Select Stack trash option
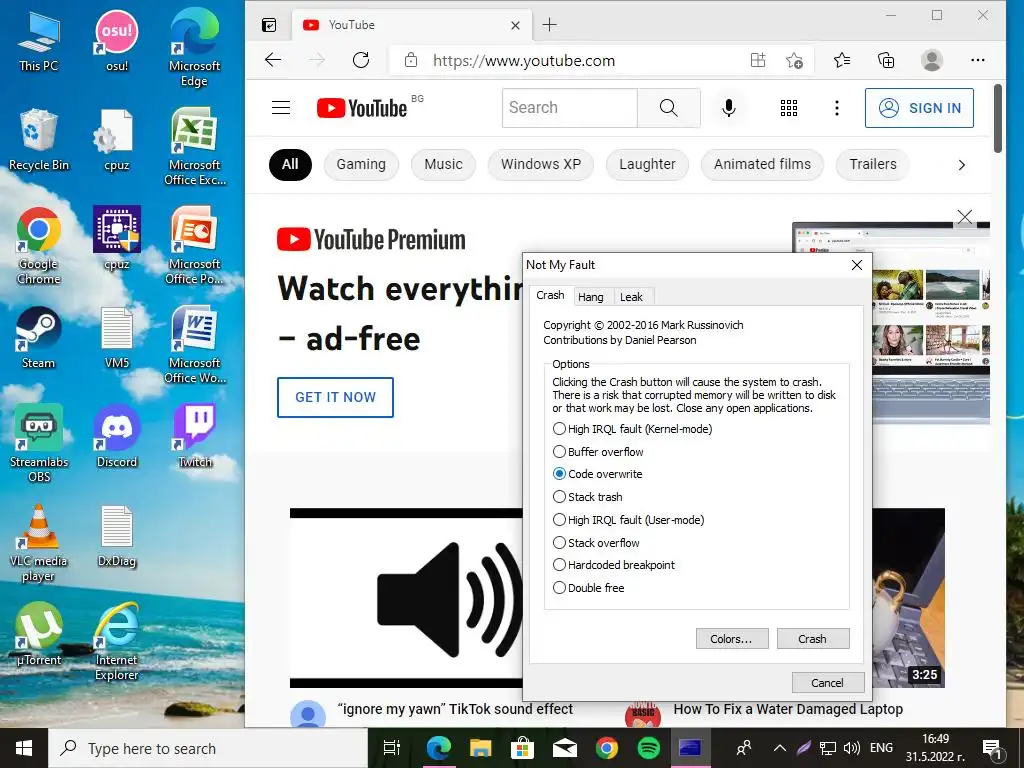 [x=587, y=497]
